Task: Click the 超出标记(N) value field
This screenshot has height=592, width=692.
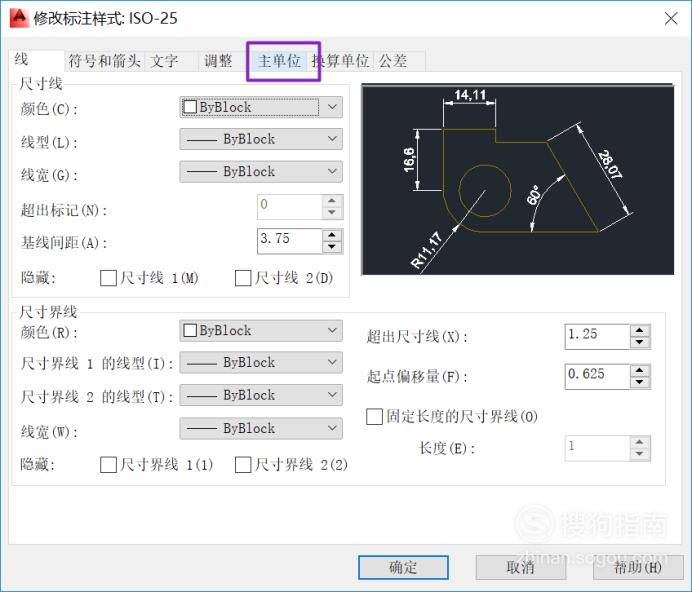Action: [x=290, y=207]
